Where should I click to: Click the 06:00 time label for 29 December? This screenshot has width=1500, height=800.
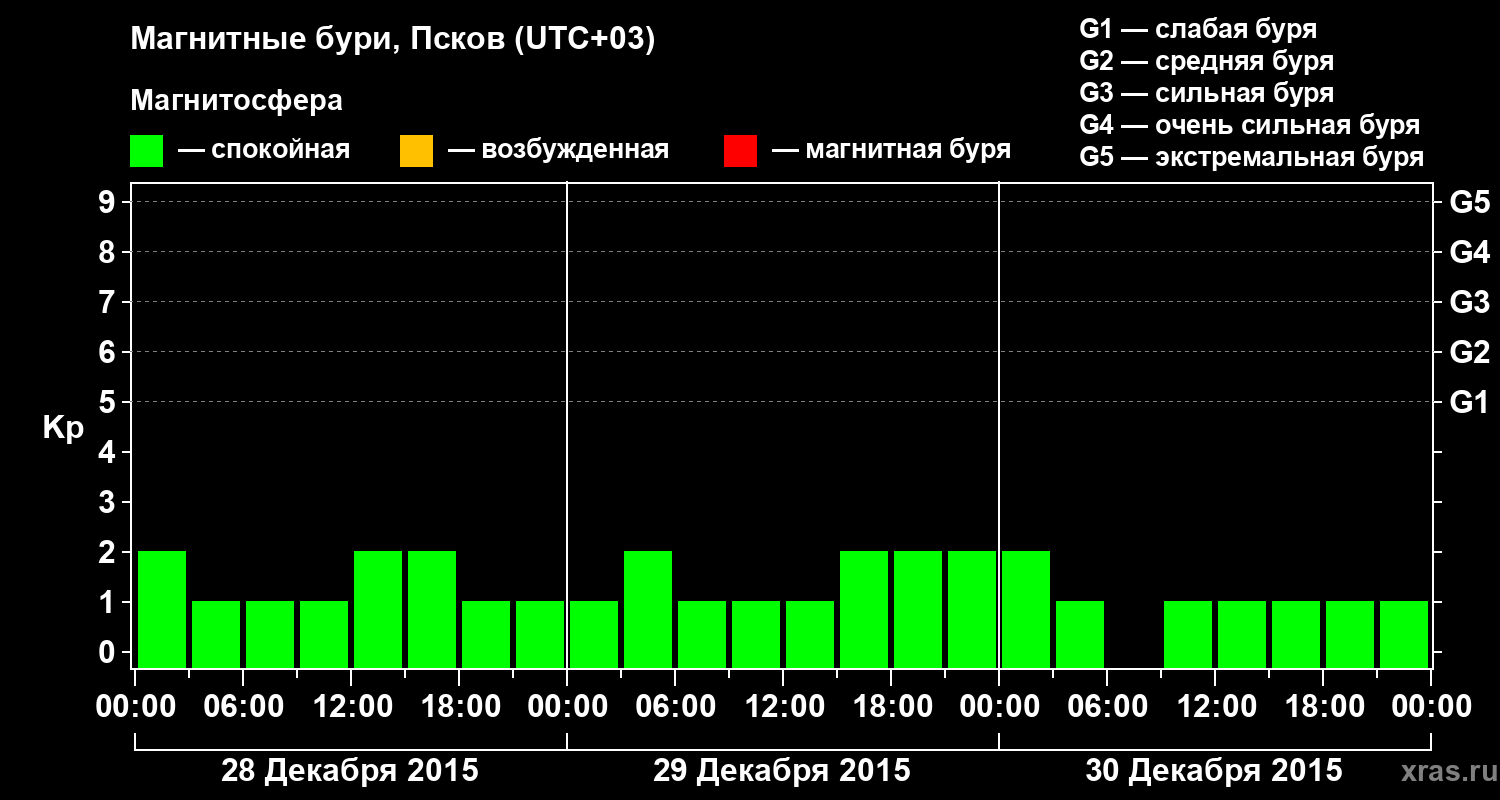(675, 707)
